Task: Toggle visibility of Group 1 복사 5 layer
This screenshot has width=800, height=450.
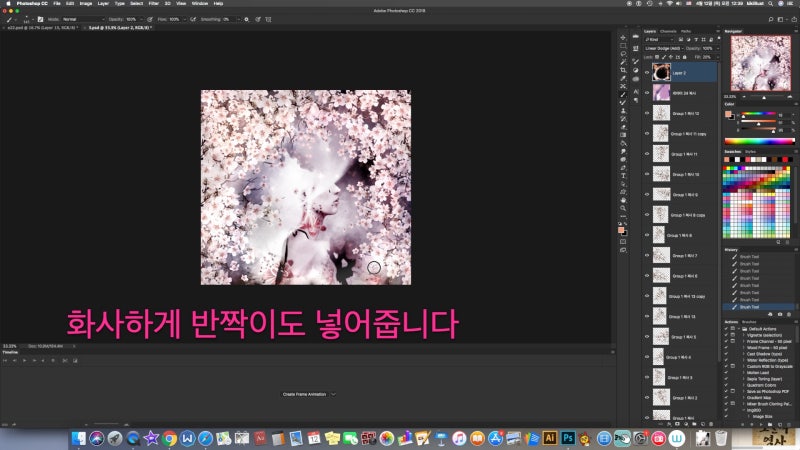Action: [x=647, y=337]
